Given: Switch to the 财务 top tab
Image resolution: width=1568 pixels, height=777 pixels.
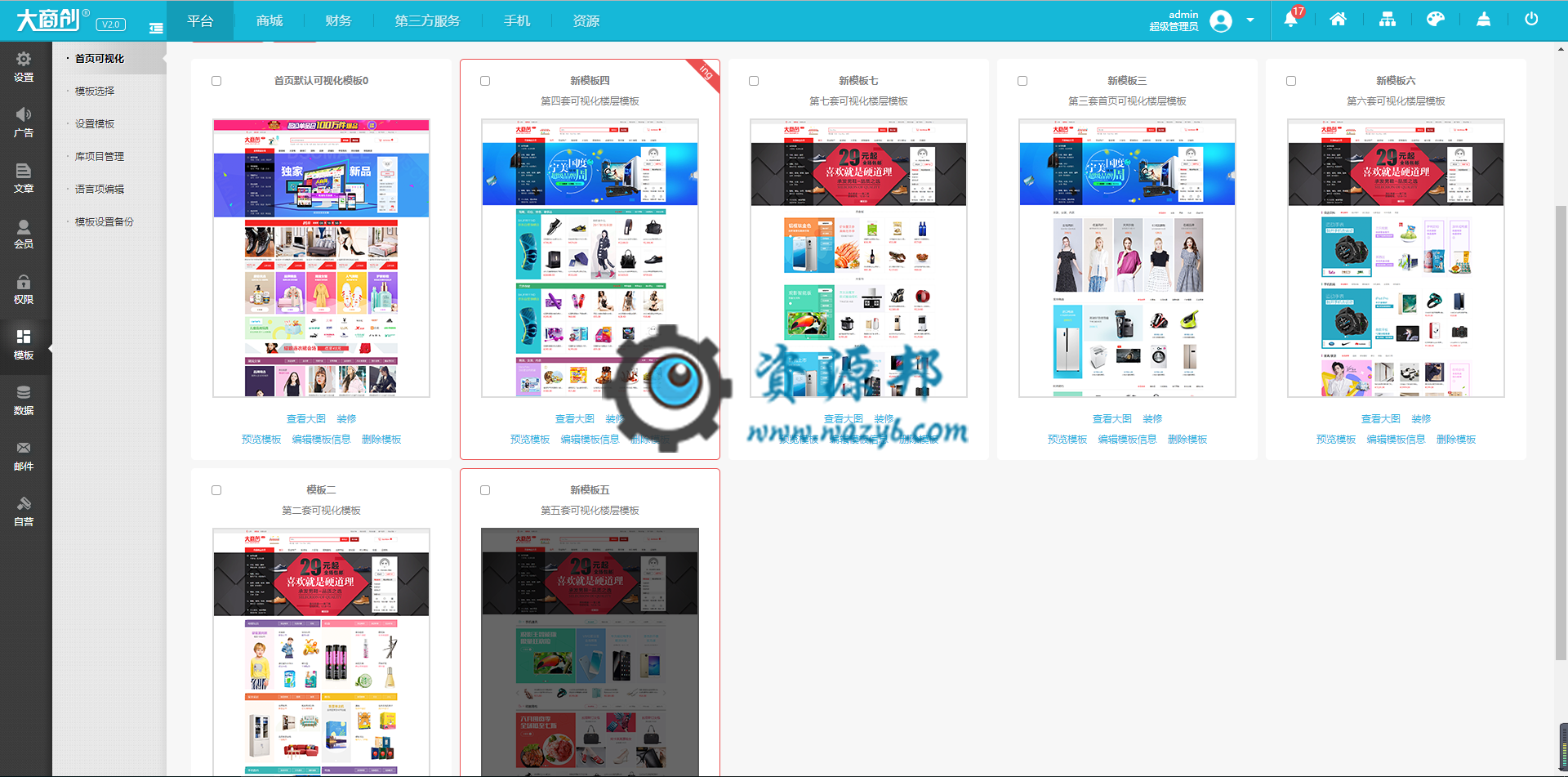Looking at the screenshot, I should click(338, 20).
